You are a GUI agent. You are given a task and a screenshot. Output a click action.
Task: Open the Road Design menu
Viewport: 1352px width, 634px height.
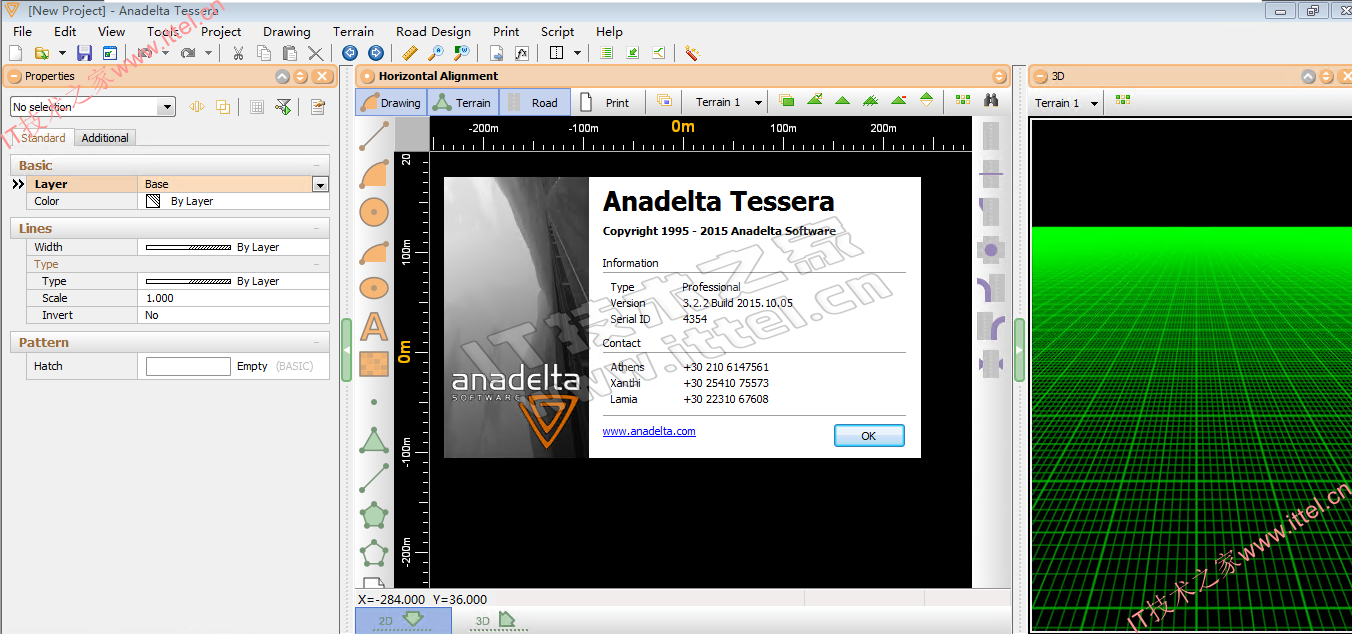[x=433, y=31]
